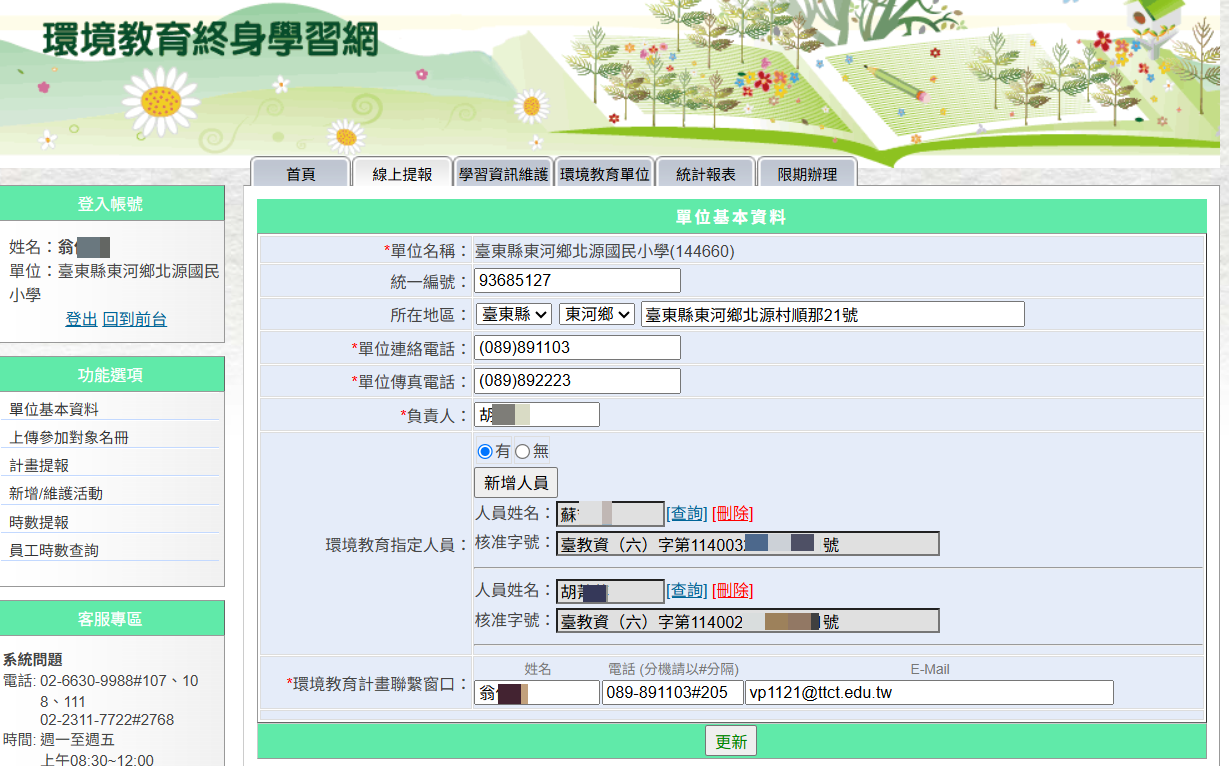Click 查詢 link for the first designated person

point(687,513)
